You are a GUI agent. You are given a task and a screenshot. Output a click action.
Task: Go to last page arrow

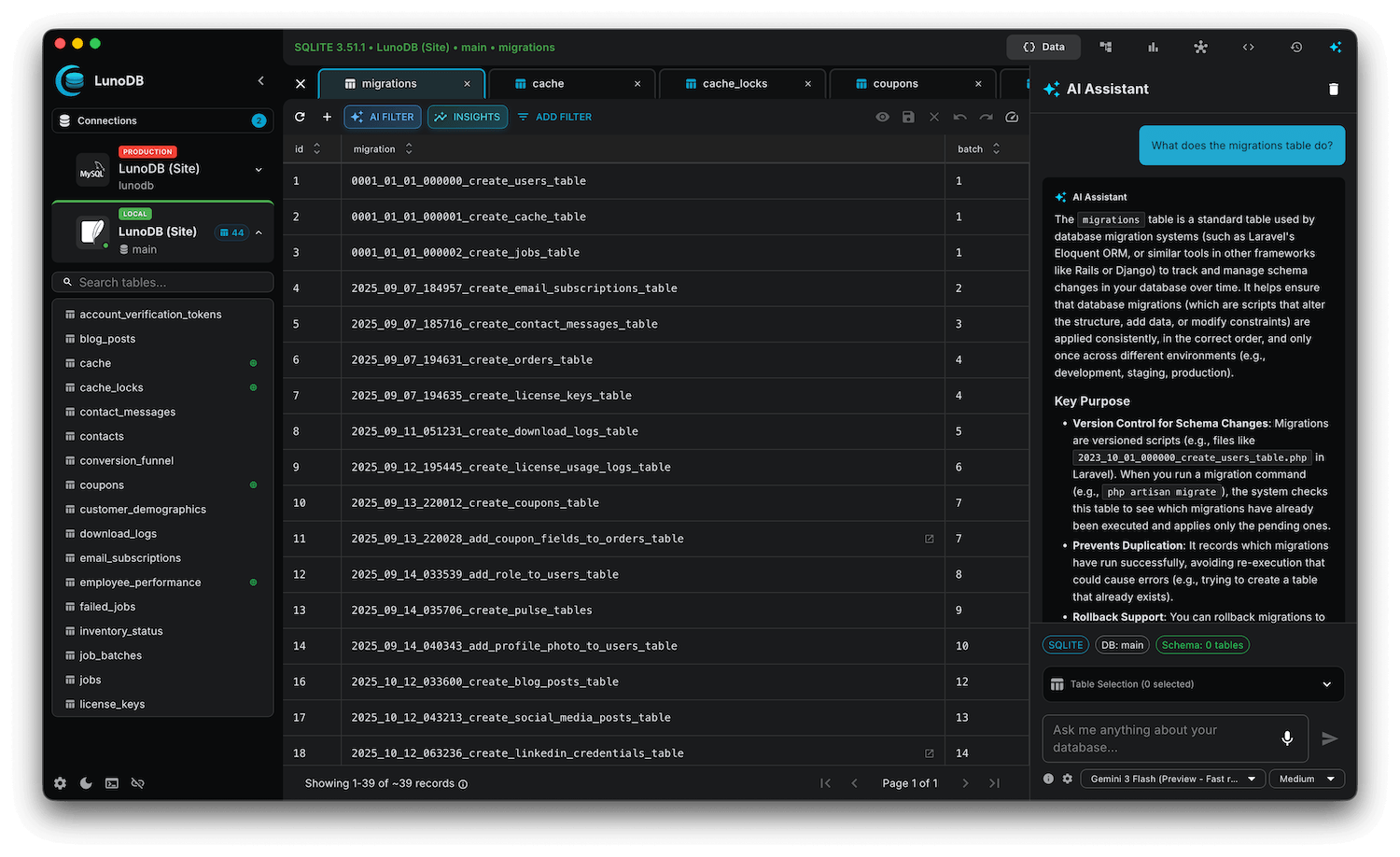[x=994, y=783]
